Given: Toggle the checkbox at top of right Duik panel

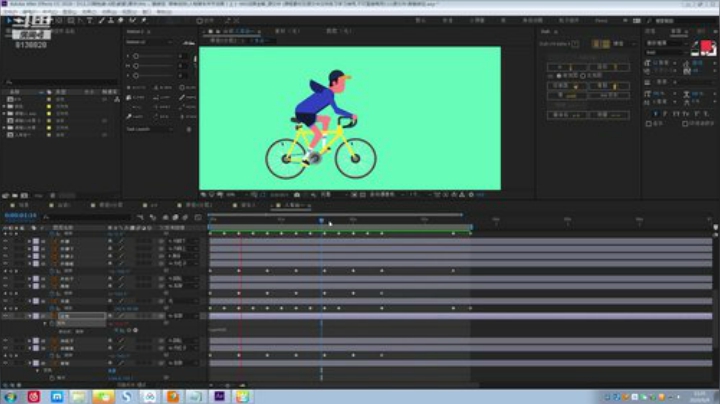Looking at the screenshot, I should pyautogui.click(x=575, y=44).
